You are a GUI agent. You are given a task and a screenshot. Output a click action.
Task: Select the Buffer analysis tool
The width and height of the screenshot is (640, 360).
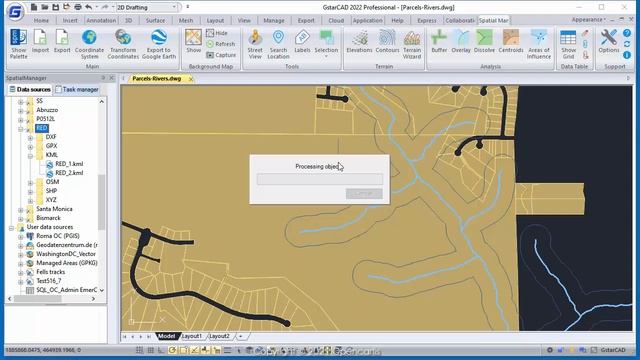[439, 41]
